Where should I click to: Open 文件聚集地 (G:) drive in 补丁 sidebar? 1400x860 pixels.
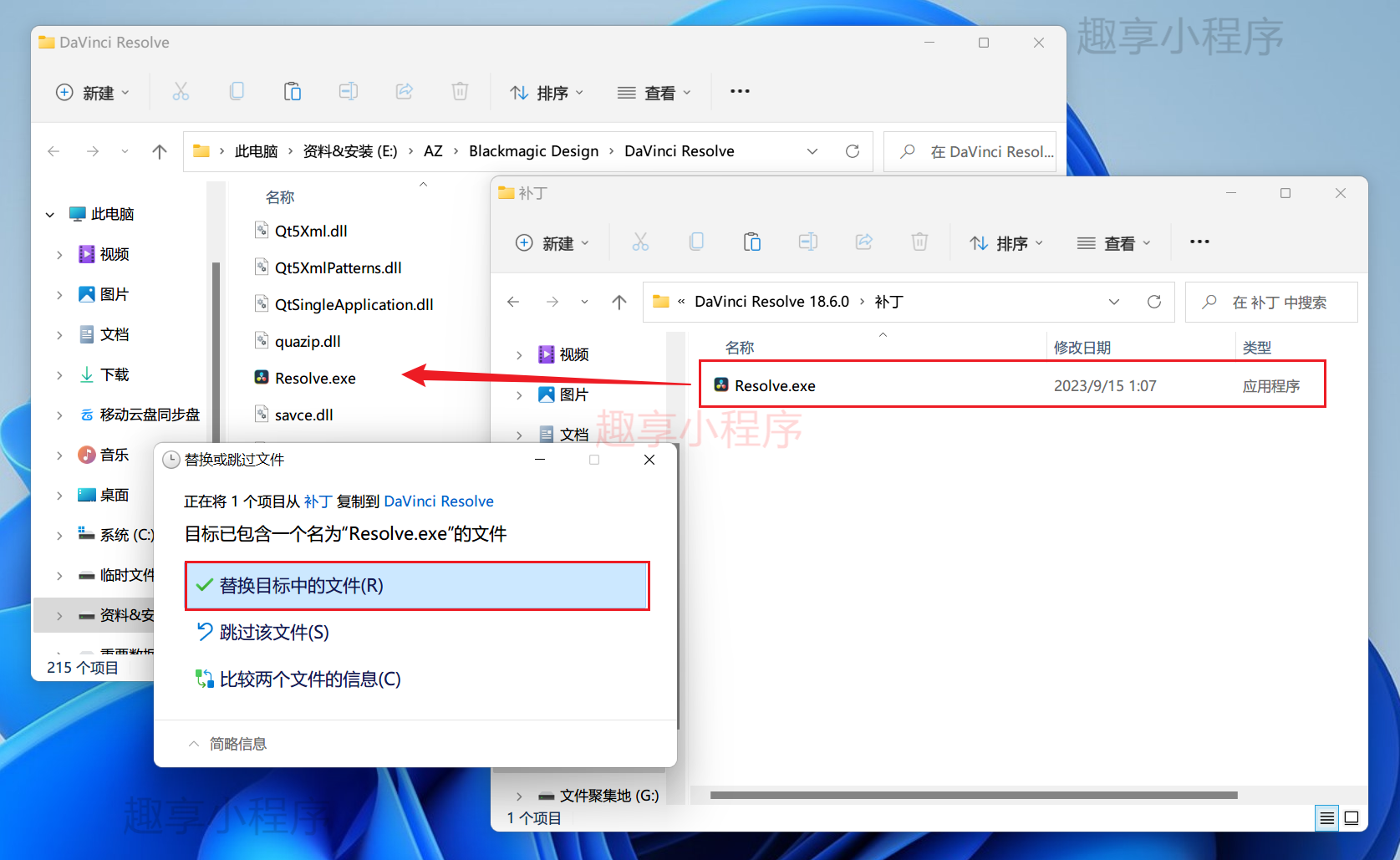[x=598, y=796]
